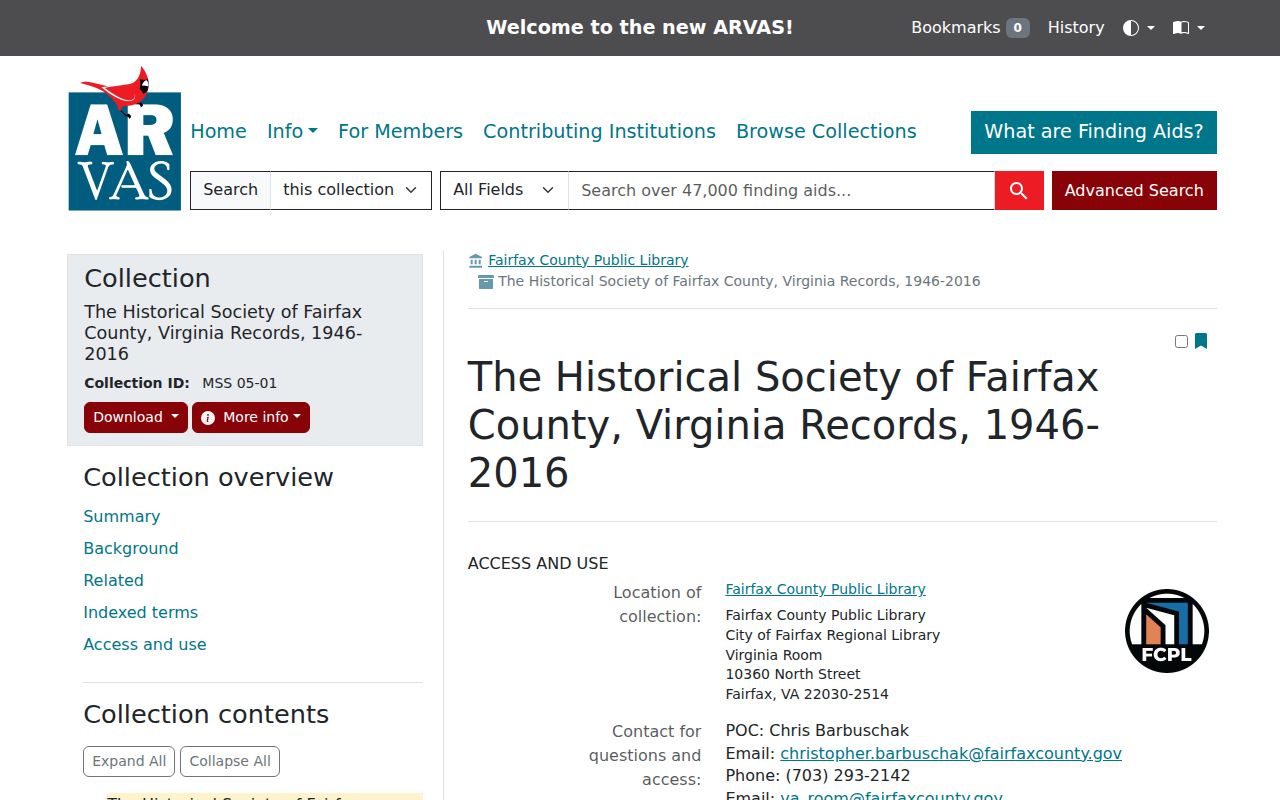Open the Bookmarks link
Image resolution: width=1280 pixels, height=800 pixels.
[970, 28]
